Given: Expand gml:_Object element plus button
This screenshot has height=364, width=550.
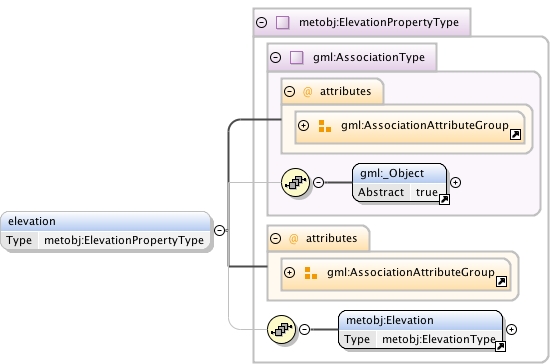Looking at the screenshot, I should (455, 182).
